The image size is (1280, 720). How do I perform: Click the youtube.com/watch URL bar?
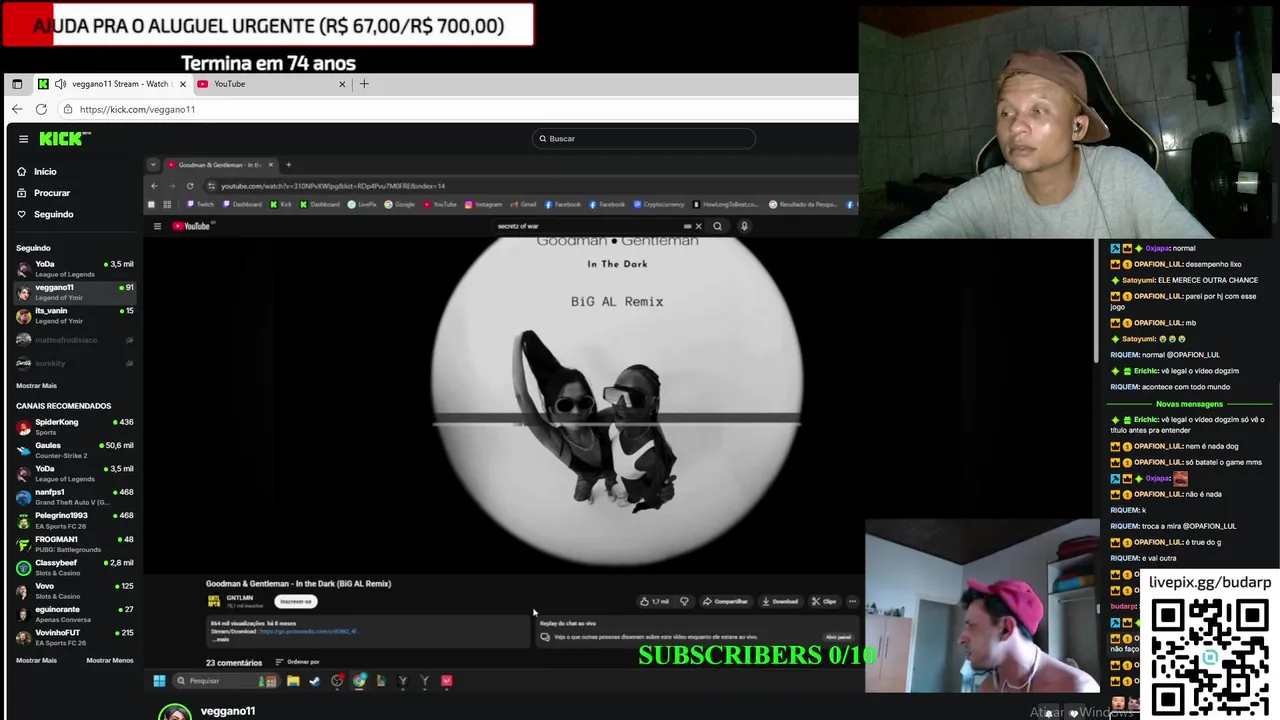530,186
